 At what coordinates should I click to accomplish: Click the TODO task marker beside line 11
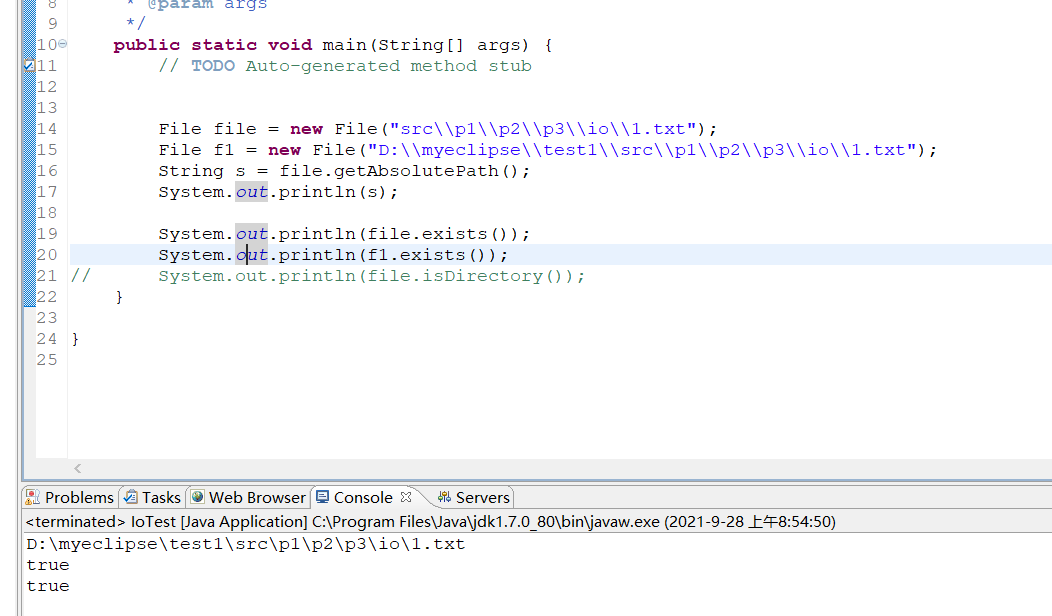tap(30, 65)
